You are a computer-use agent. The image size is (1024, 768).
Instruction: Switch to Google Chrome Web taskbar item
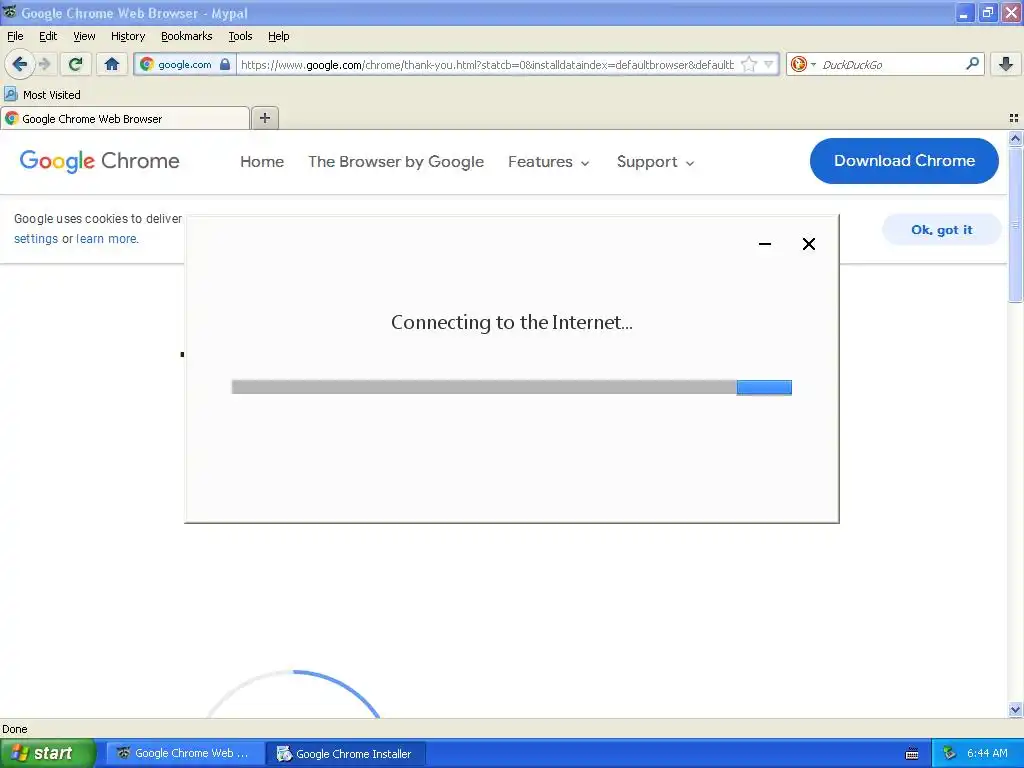tap(185, 753)
